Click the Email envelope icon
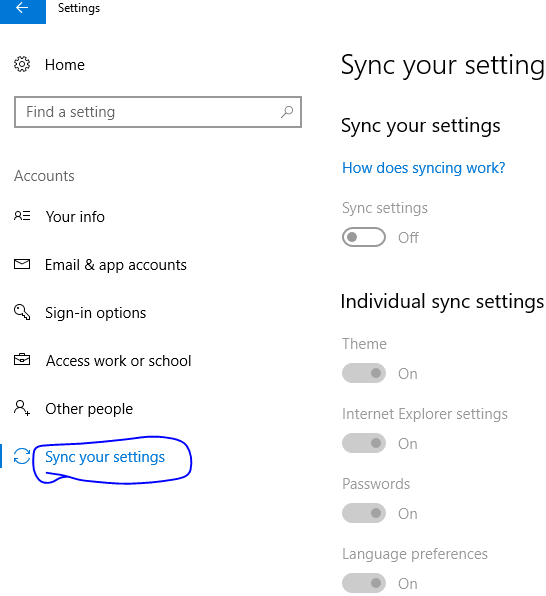The image size is (546, 596). click(22, 264)
